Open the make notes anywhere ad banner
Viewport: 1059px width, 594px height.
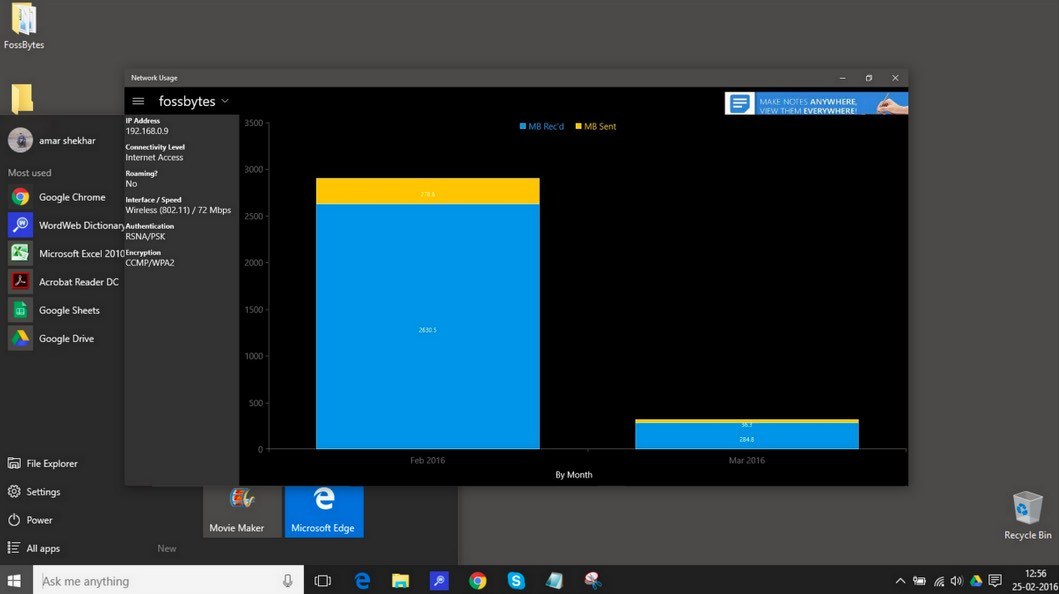click(x=816, y=104)
